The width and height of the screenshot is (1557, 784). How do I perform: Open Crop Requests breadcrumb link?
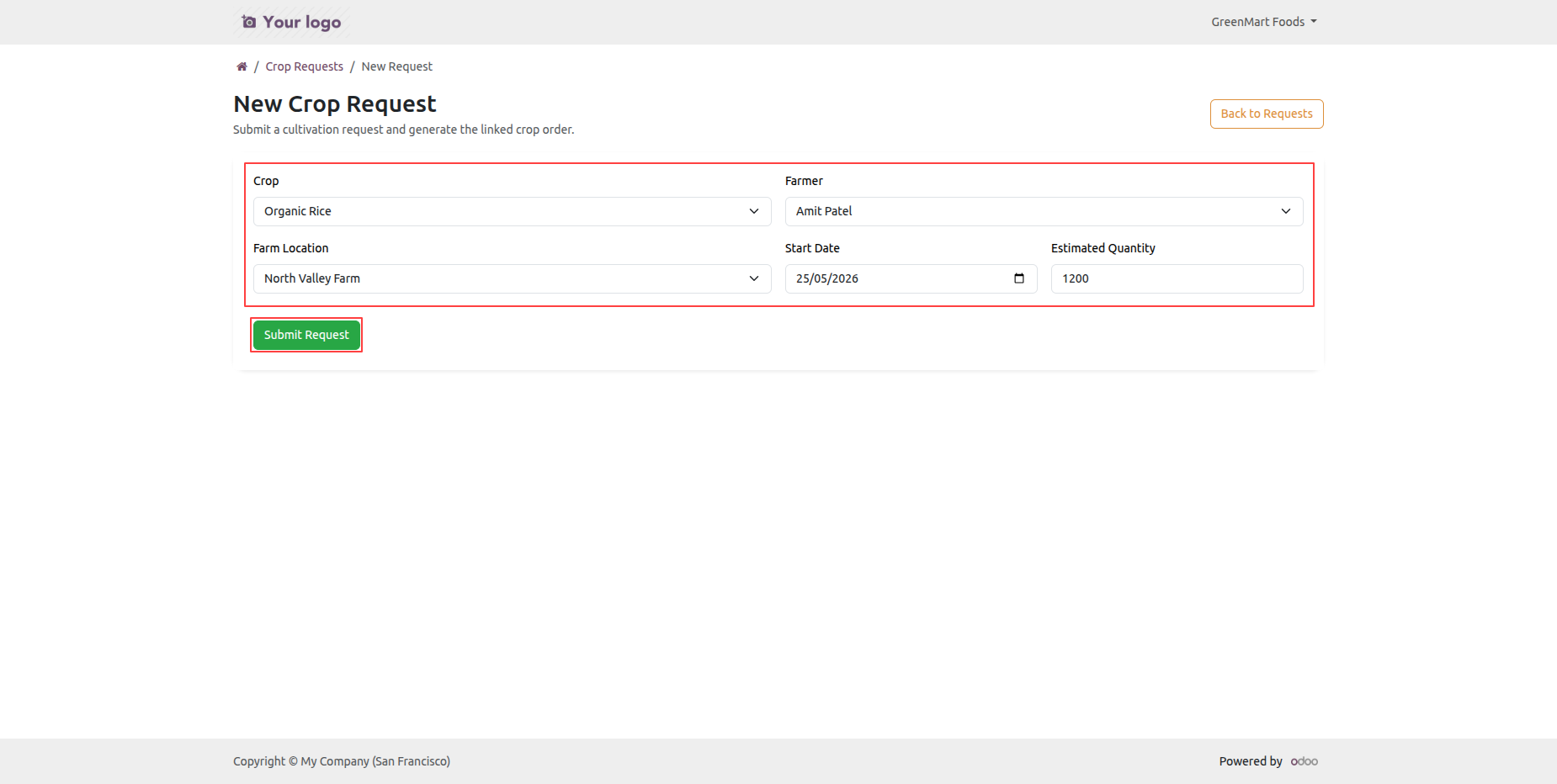(x=304, y=66)
